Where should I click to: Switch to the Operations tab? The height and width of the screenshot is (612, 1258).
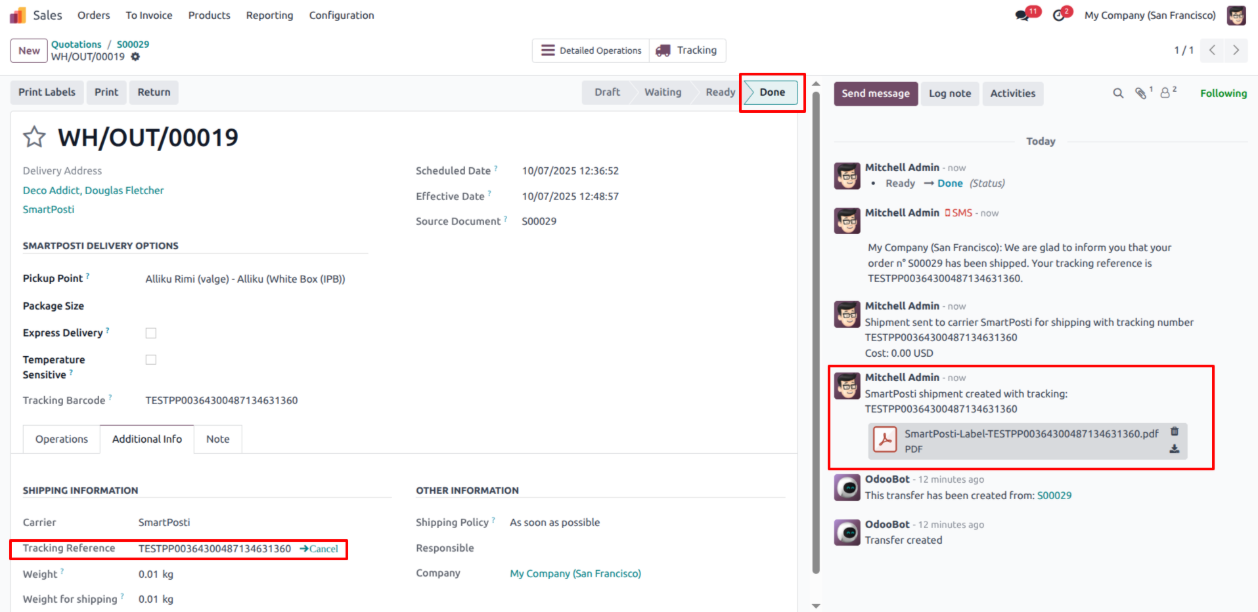62,439
